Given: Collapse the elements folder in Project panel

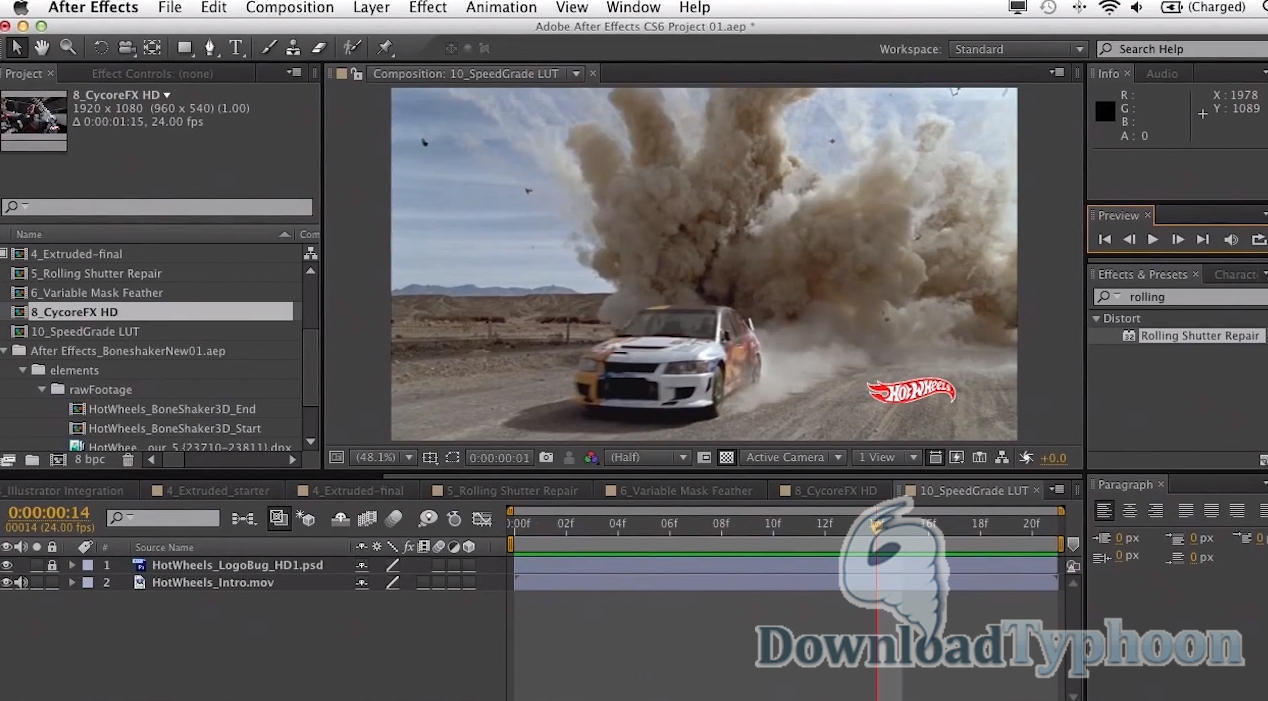Looking at the screenshot, I should [x=23, y=370].
